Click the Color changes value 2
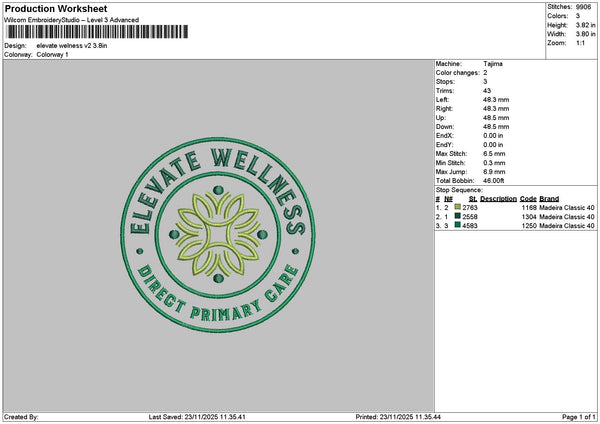The width and height of the screenshot is (600, 424). point(485,73)
